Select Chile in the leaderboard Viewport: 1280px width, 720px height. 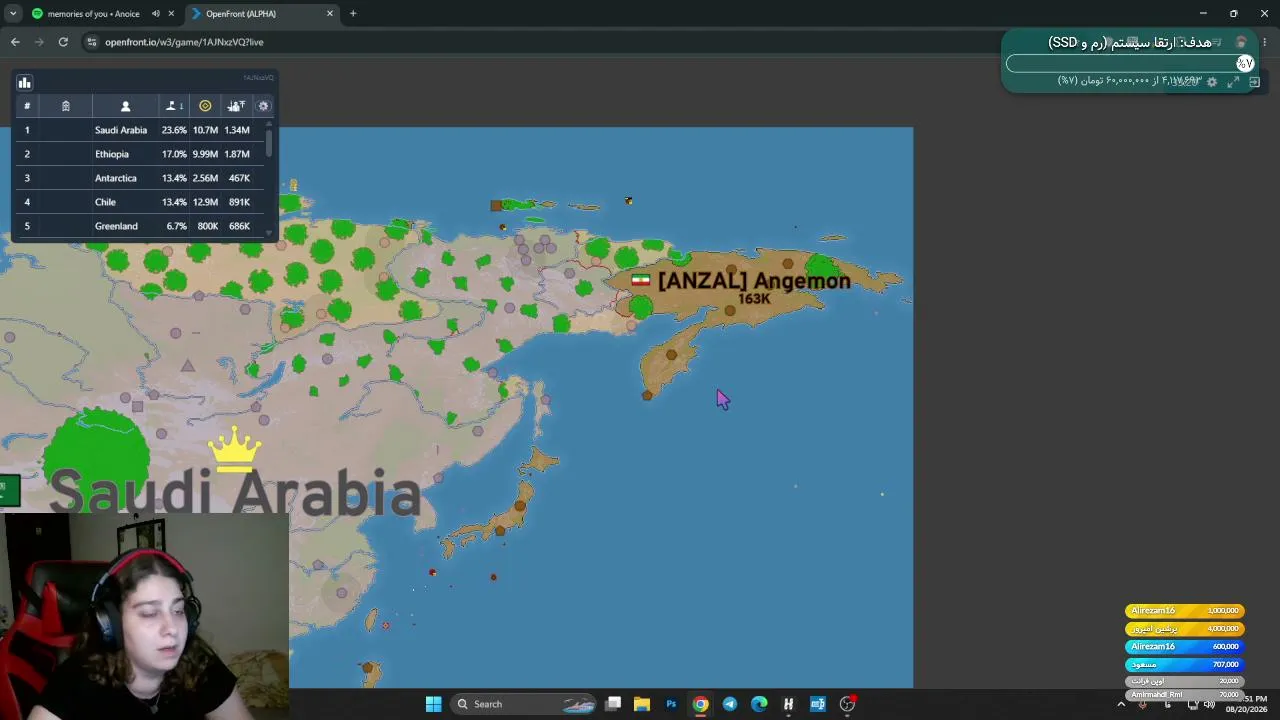point(138,202)
